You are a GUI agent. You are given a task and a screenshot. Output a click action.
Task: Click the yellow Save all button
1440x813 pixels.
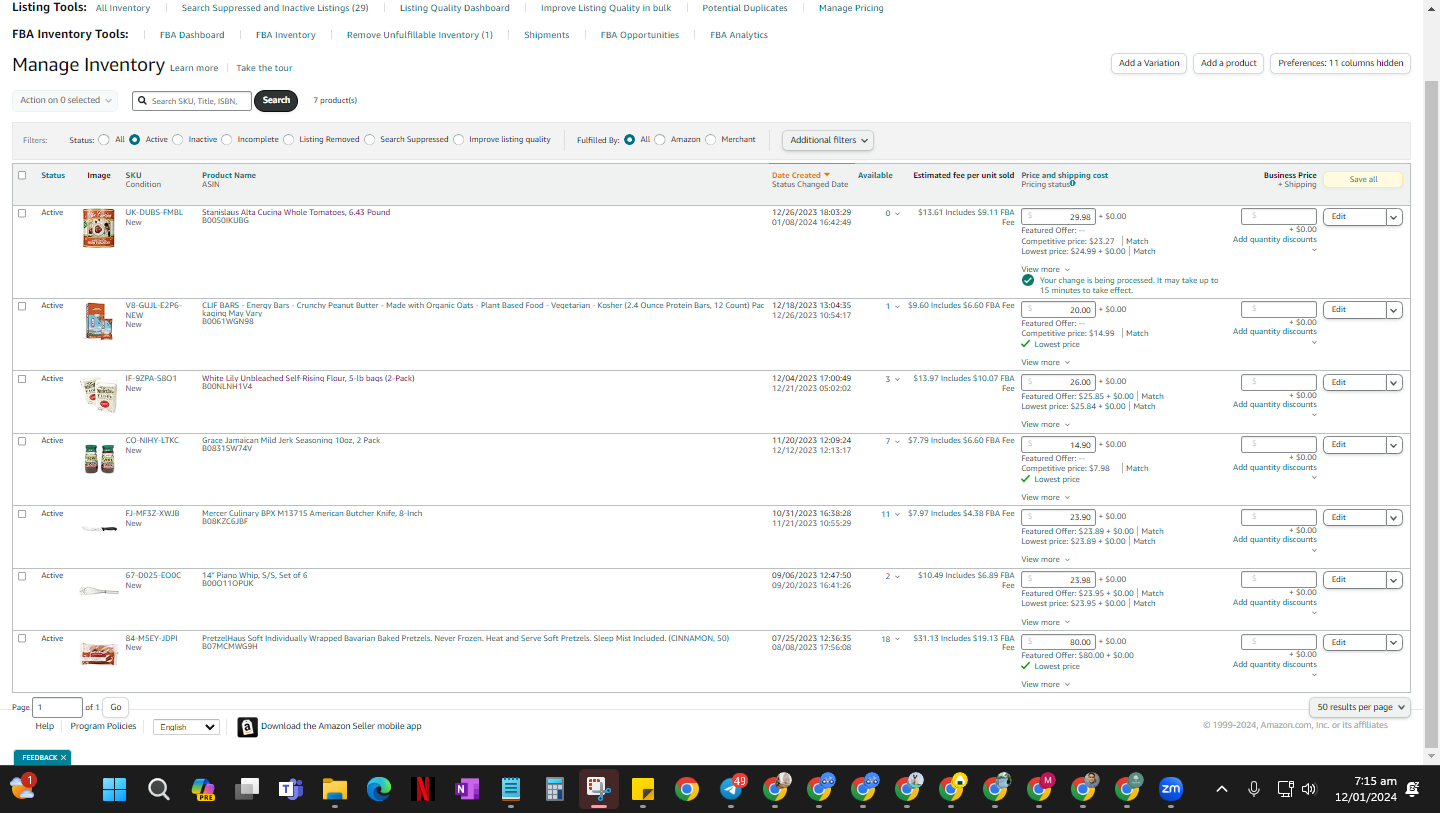coord(1363,180)
